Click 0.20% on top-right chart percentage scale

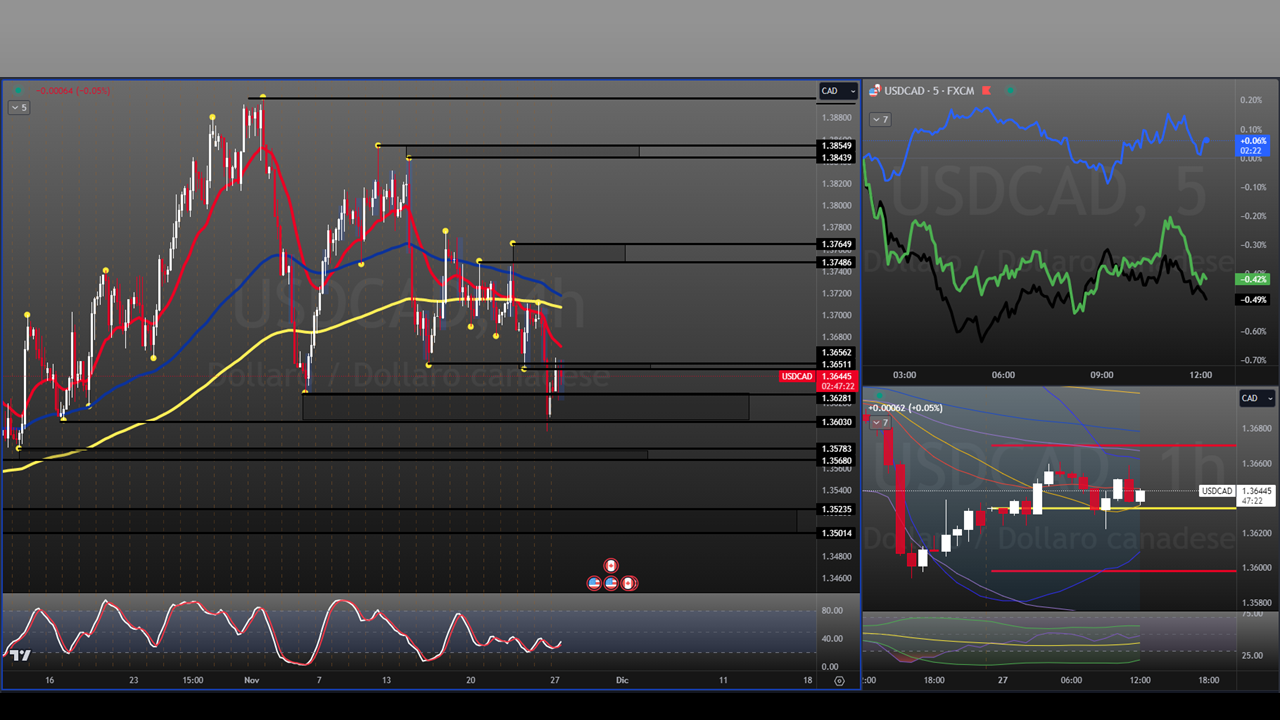coord(1251,100)
